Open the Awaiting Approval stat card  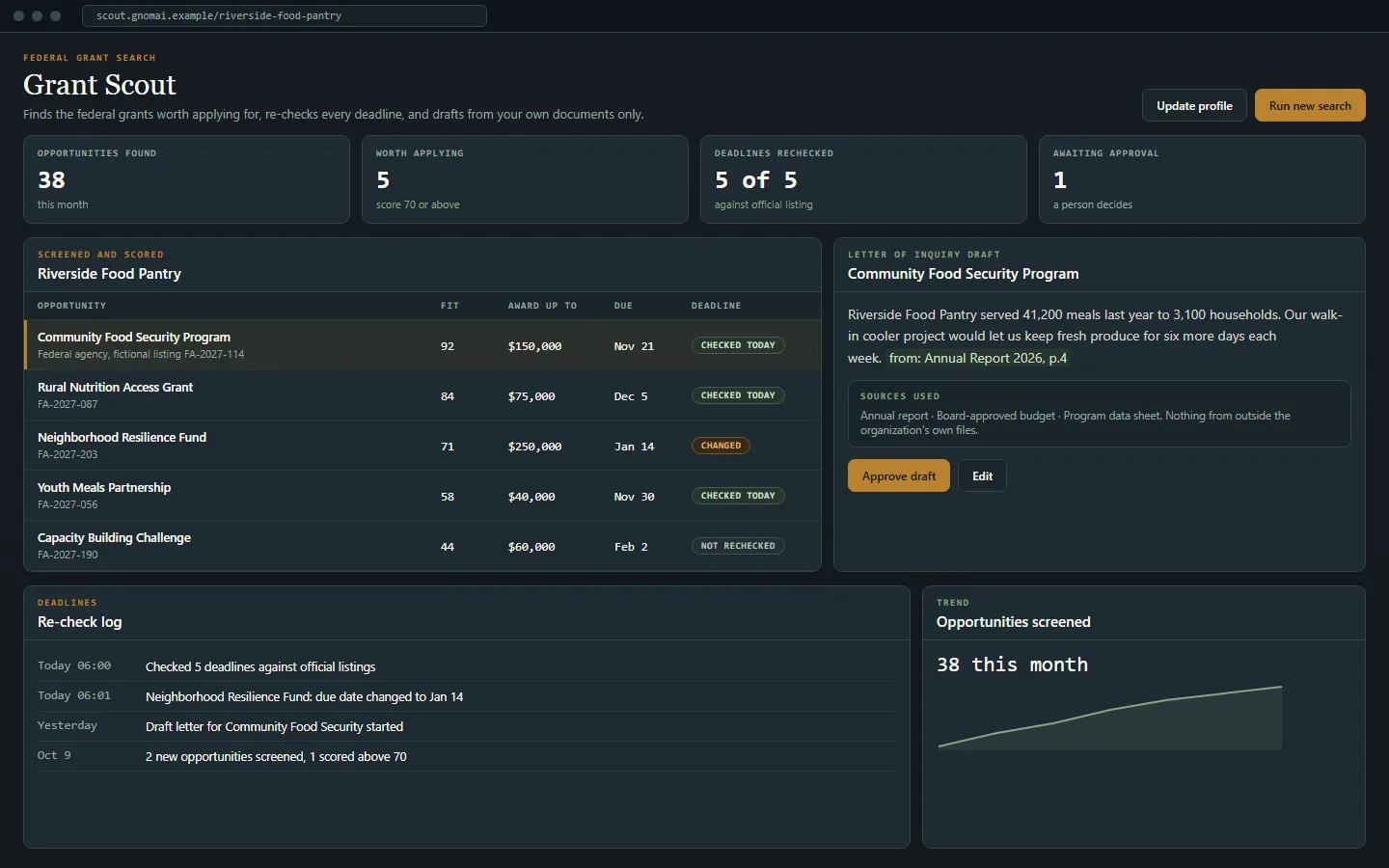click(x=1202, y=179)
